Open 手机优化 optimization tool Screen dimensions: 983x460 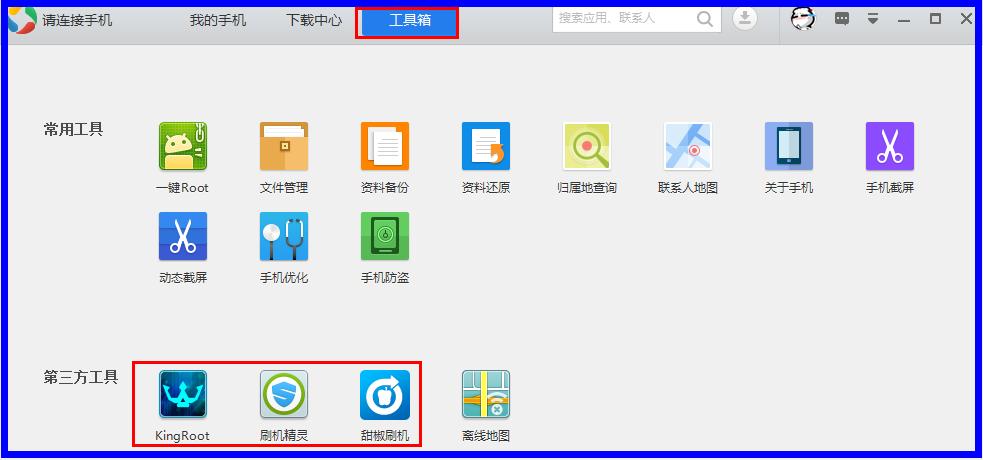click(x=284, y=236)
